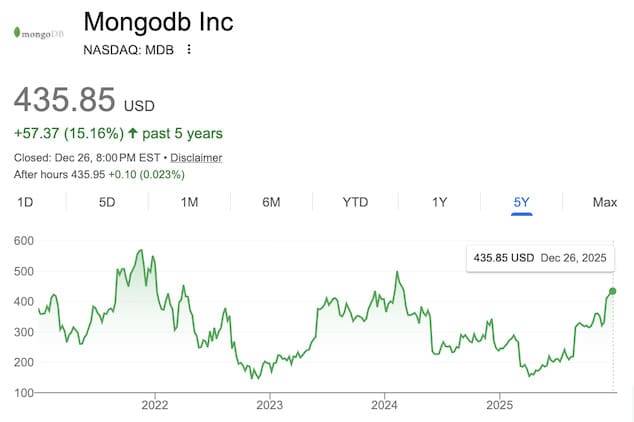Select the 1D time range tab

coord(26,202)
